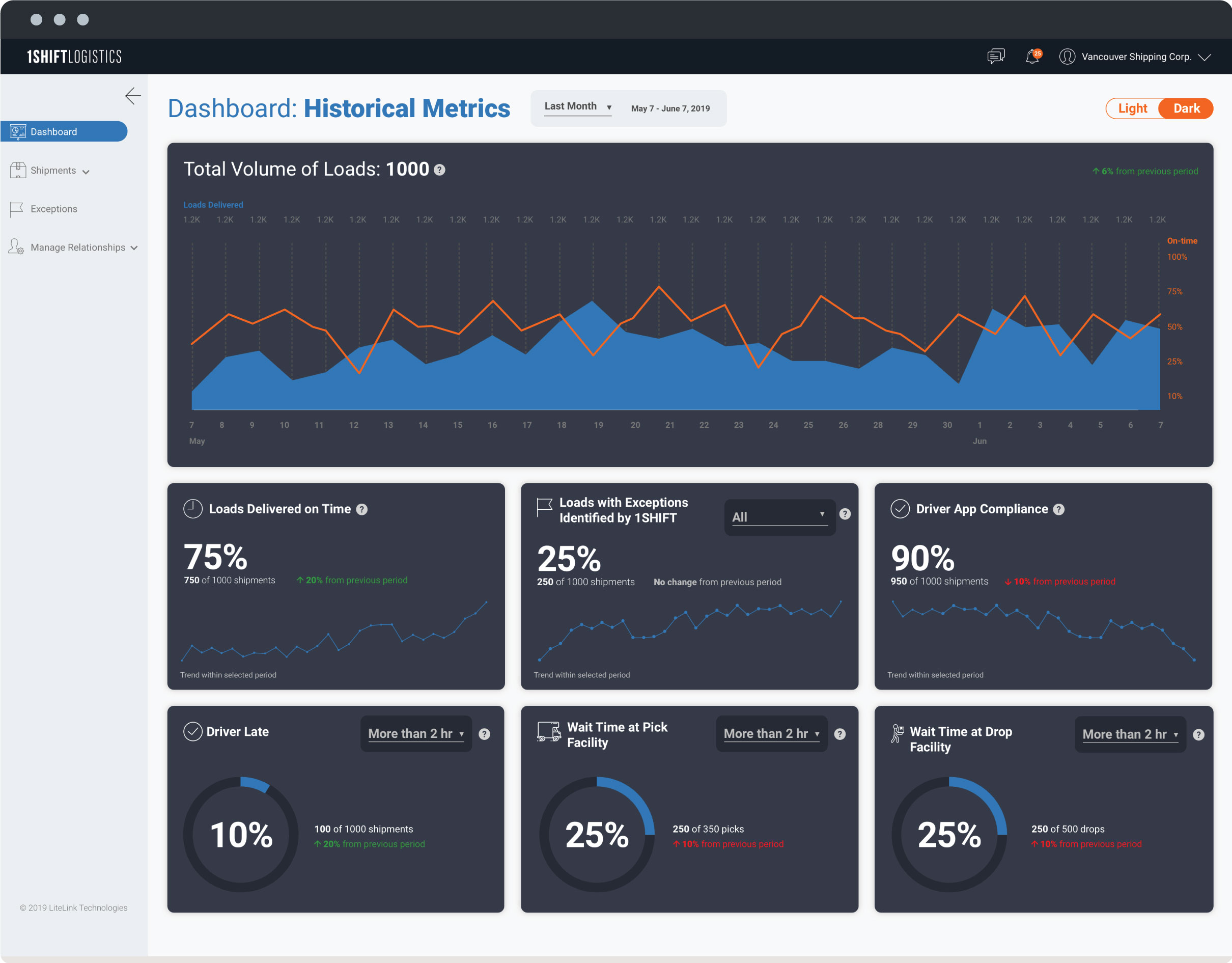This screenshot has height=963, width=1232.
Task: Click the Driver App Compliance trend sparkline
Action: (1043, 631)
